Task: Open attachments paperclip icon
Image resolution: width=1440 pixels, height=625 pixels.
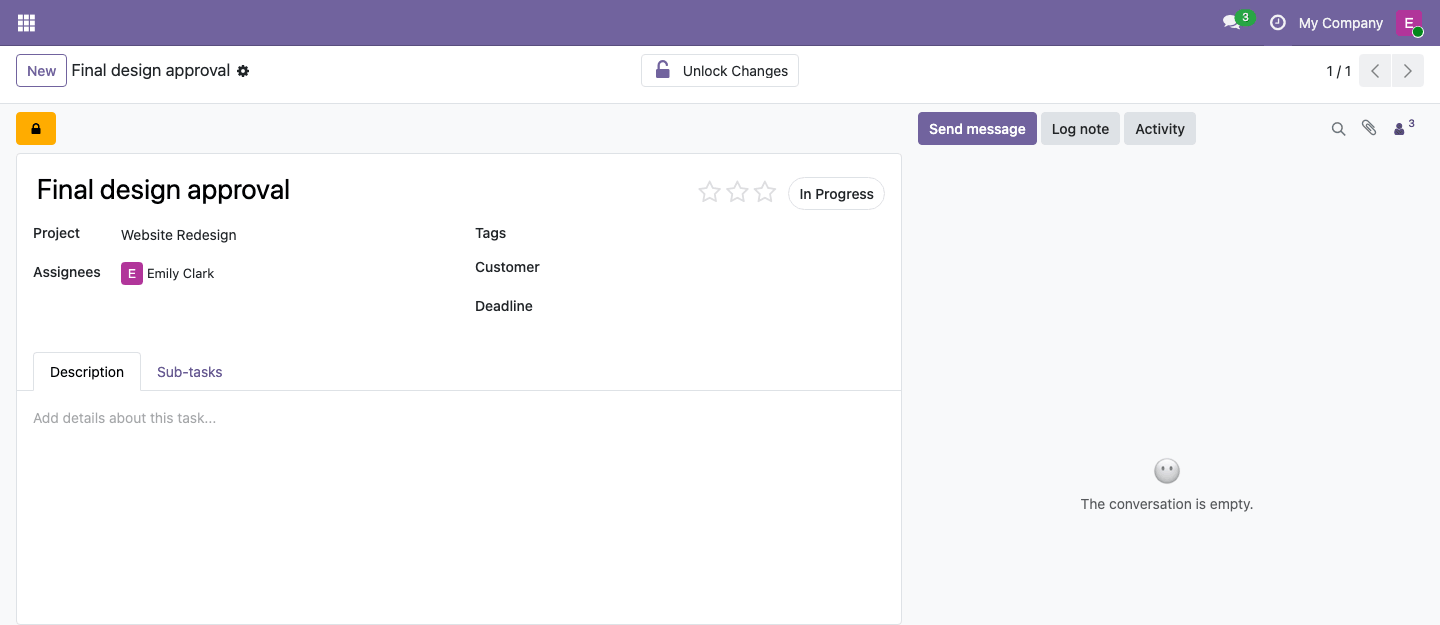Action: point(1369,128)
